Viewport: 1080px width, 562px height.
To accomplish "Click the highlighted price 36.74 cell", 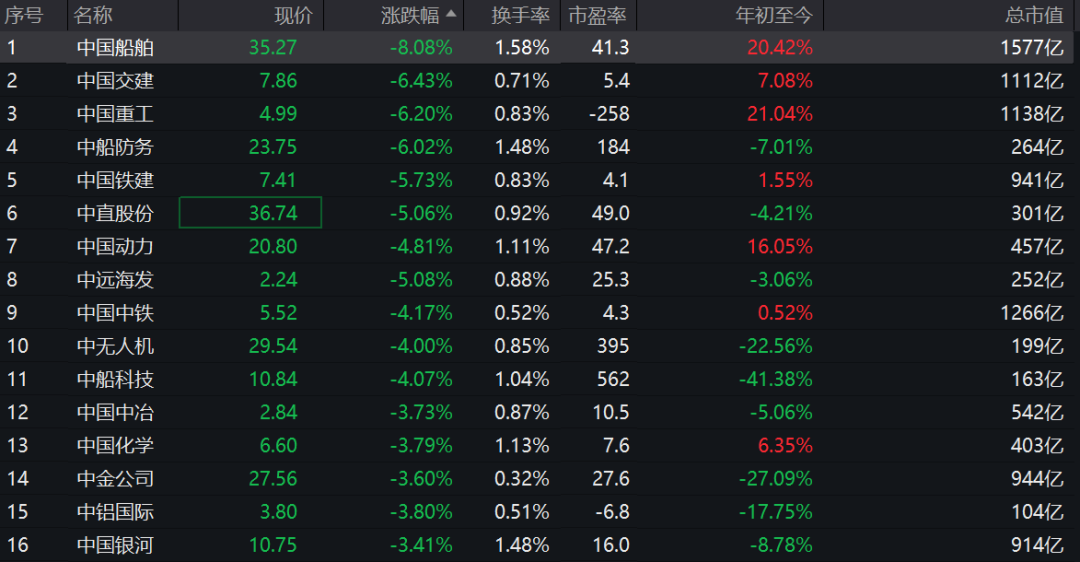I will click(x=250, y=212).
